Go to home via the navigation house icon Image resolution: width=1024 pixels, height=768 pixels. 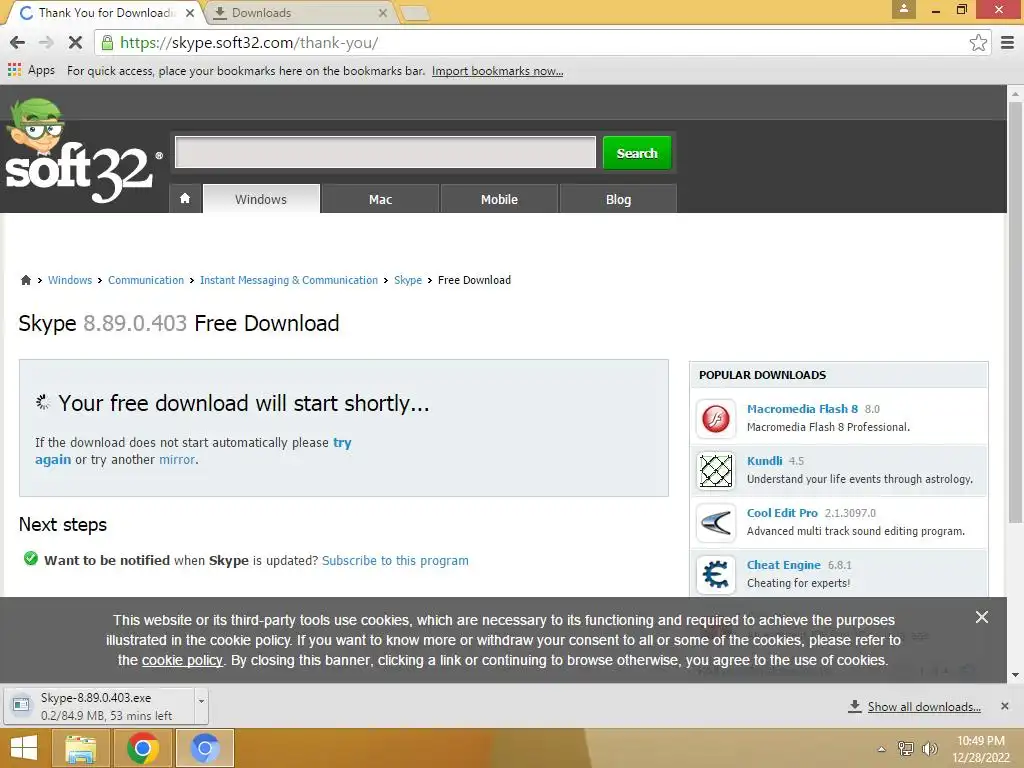185,199
